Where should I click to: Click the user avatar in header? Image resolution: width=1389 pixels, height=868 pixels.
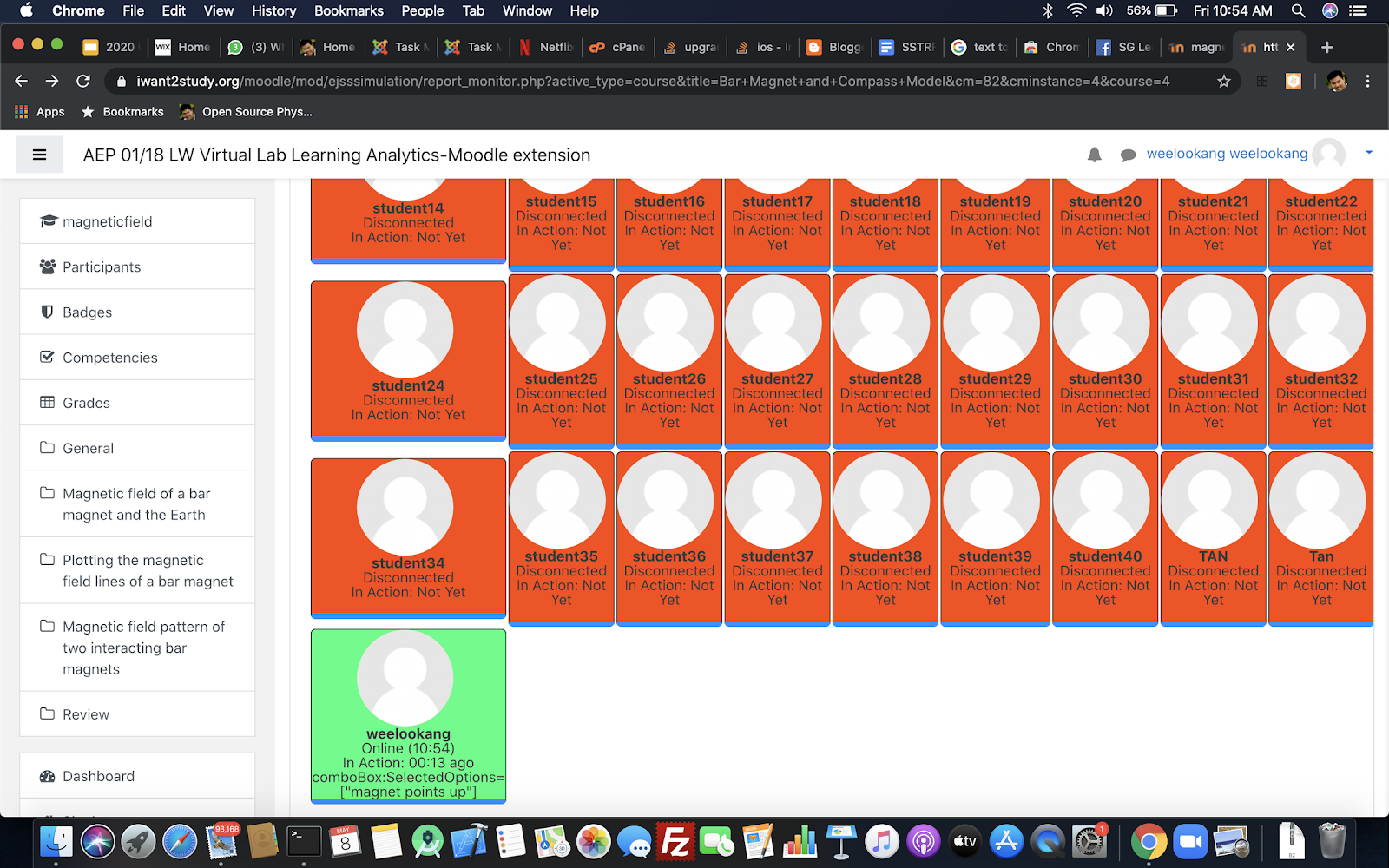point(1329,155)
